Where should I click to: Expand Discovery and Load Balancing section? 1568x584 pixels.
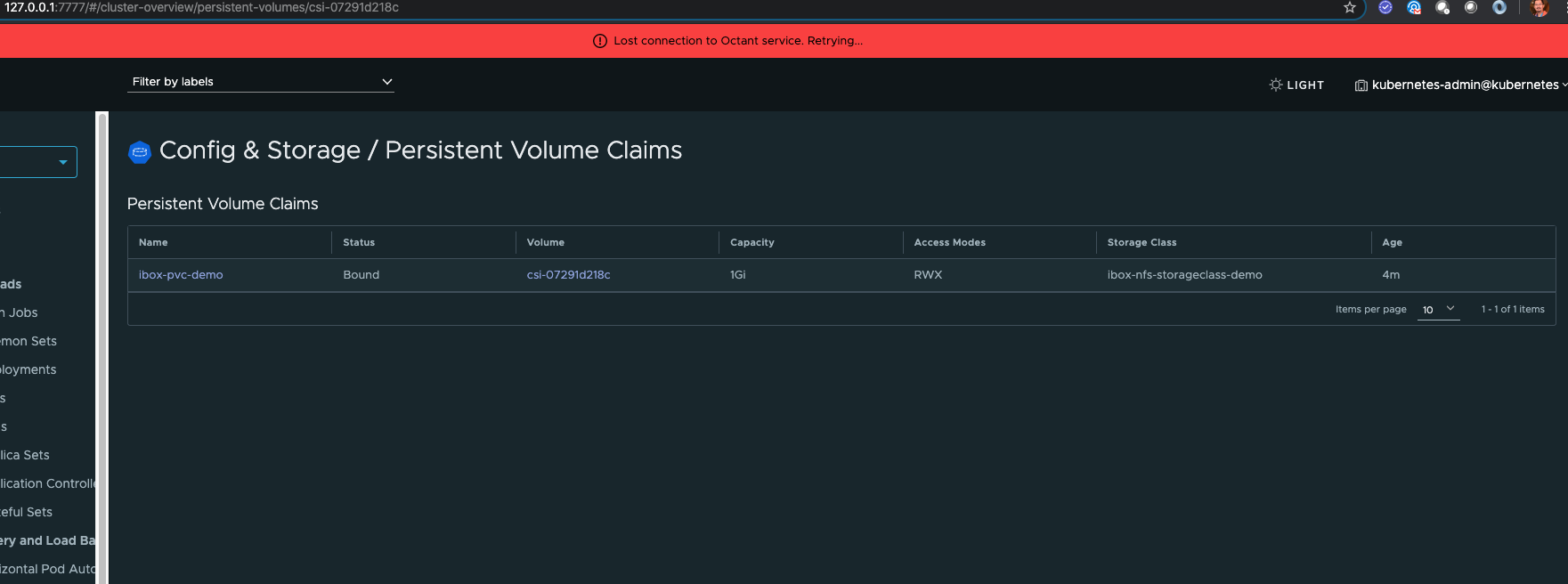click(47, 540)
